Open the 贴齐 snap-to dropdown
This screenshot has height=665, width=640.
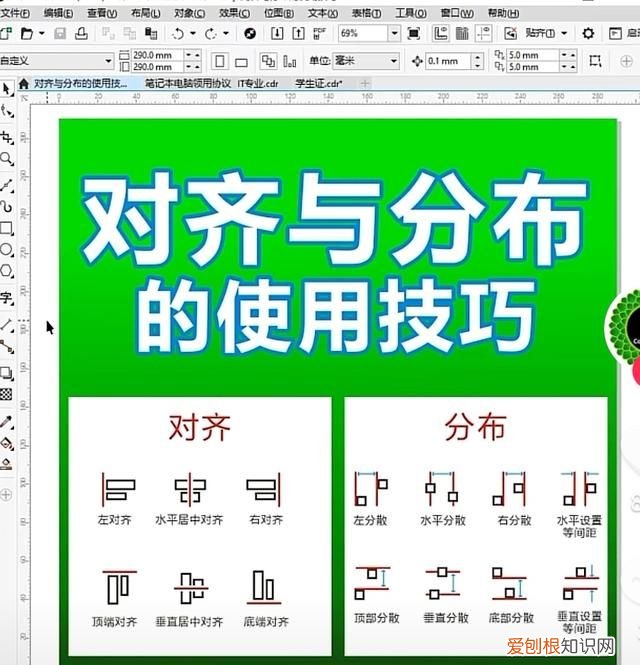pyautogui.click(x=564, y=33)
